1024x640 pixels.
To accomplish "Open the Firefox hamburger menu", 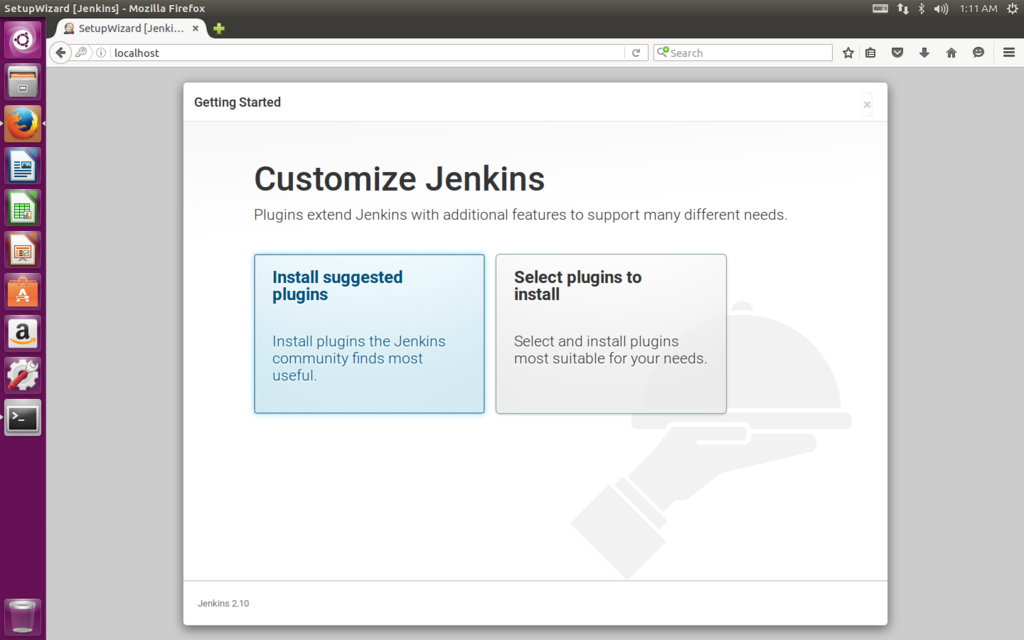I will click(1008, 53).
